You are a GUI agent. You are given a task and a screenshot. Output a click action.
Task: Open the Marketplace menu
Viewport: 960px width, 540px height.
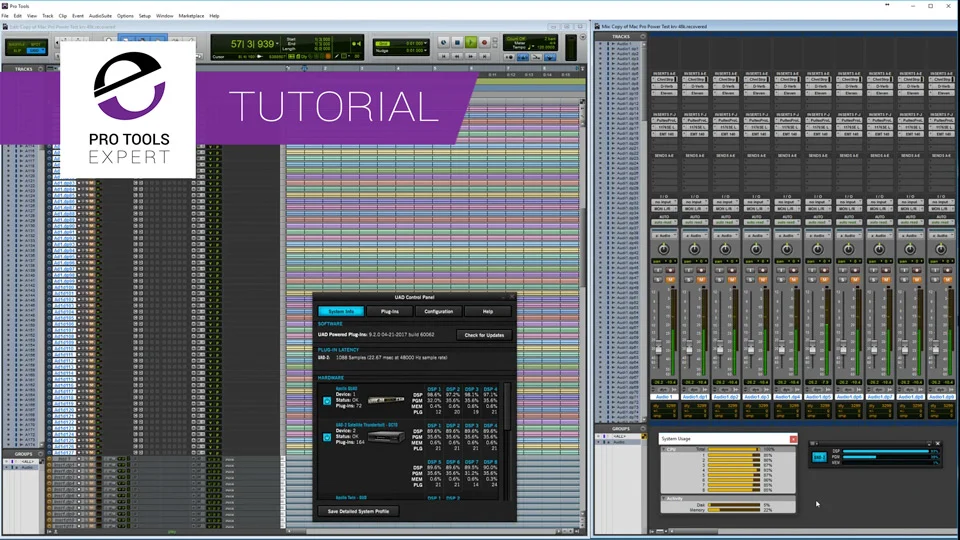(x=191, y=16)
